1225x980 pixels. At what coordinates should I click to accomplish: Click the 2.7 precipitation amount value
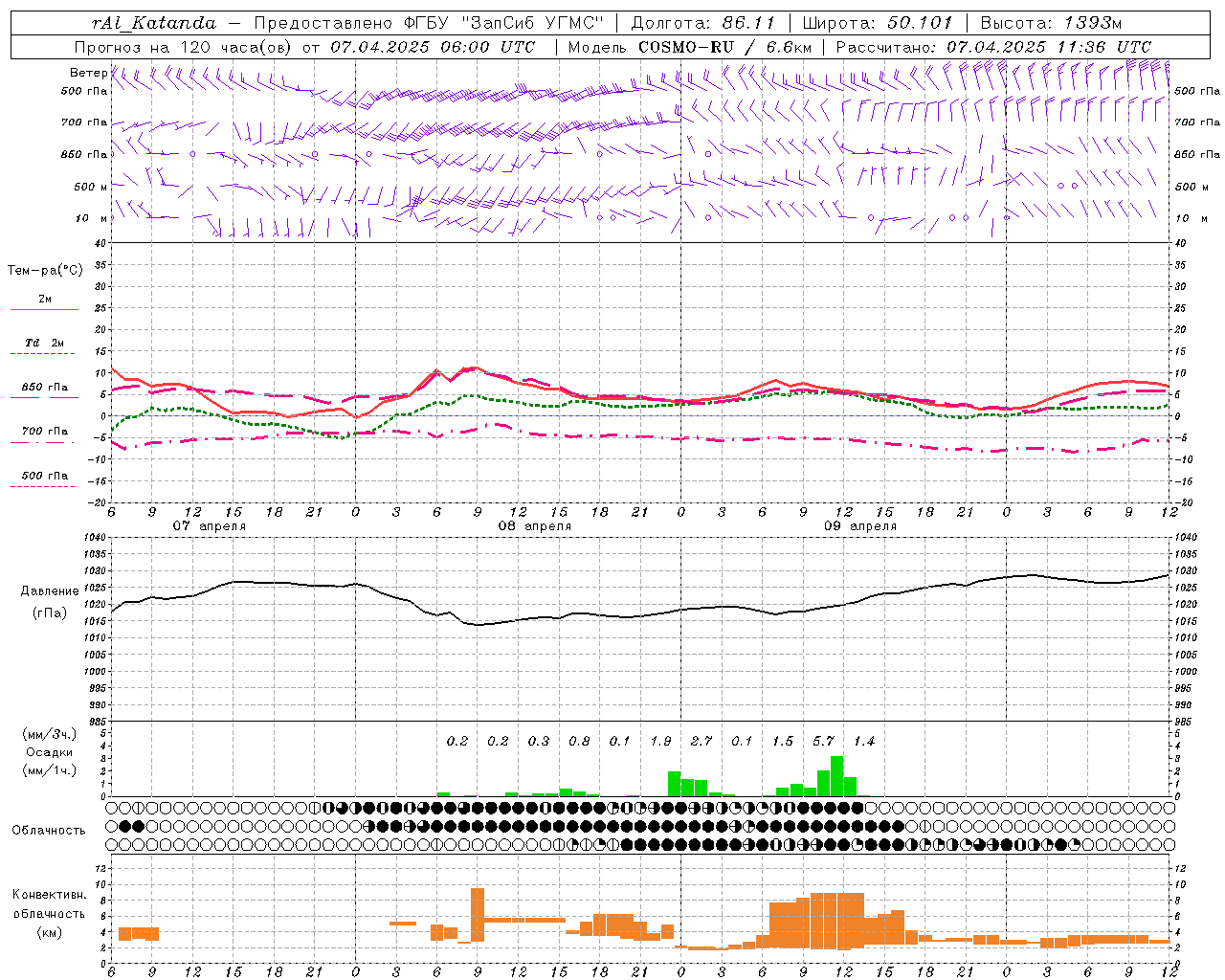coord(702,742)
